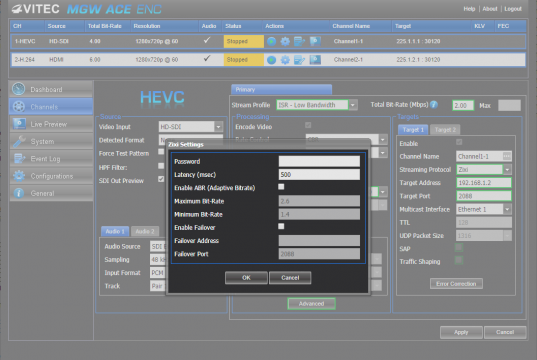
Task: Open settings gear for 2-H.264 channel
Action: coord(285,60)
